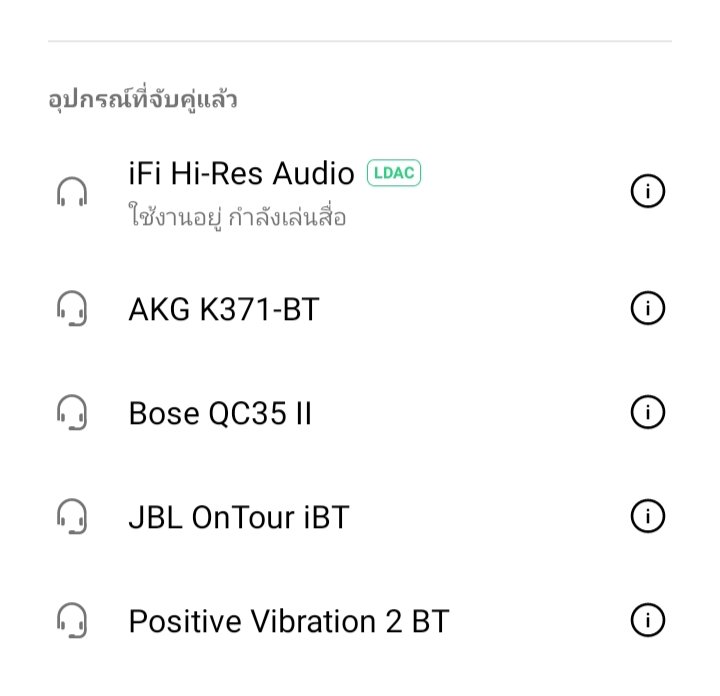Tap the 'ใช้งานอยู่ กำลังเล่นสื่อ' status text

237,217
